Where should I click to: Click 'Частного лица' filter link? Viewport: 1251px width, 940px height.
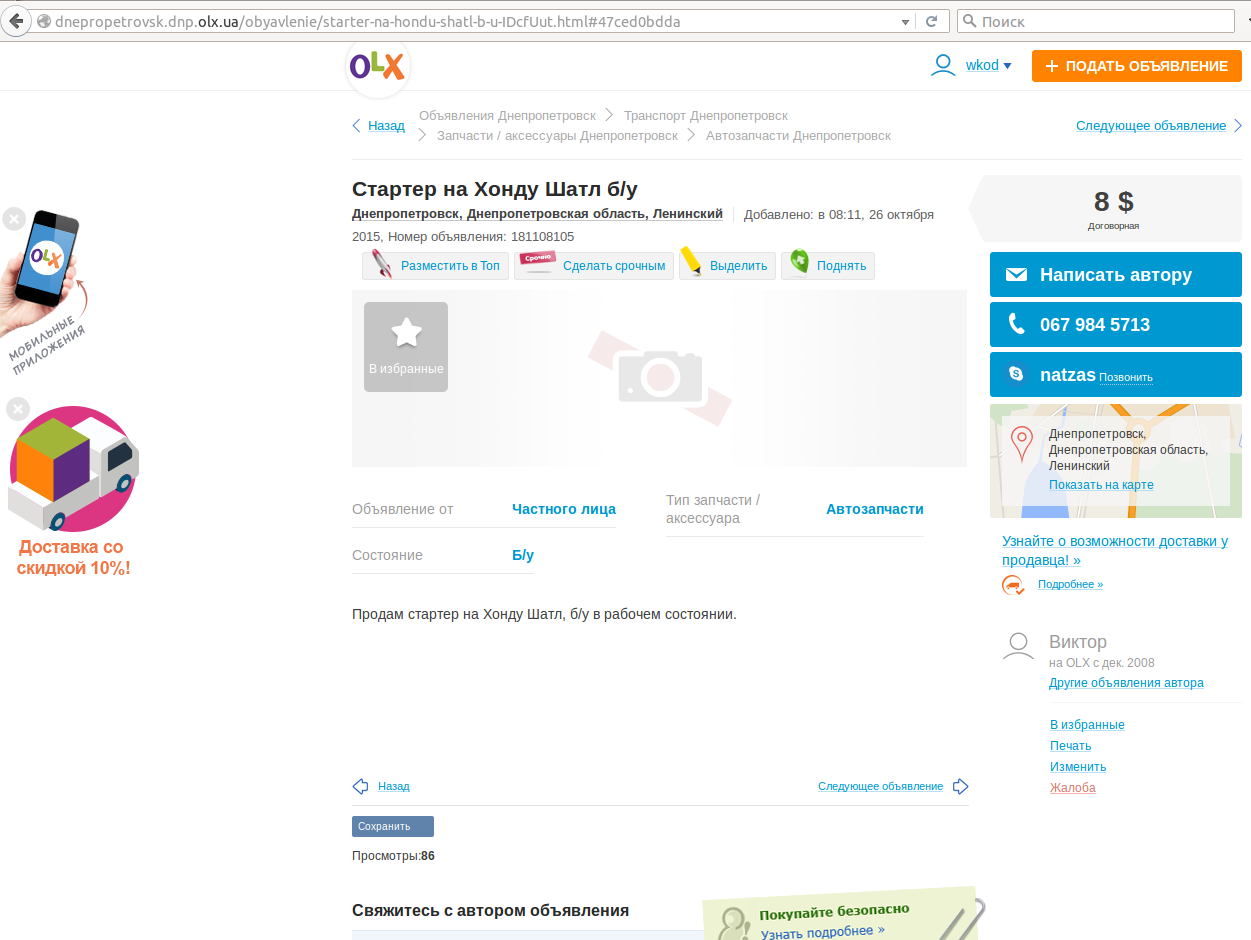564,509
